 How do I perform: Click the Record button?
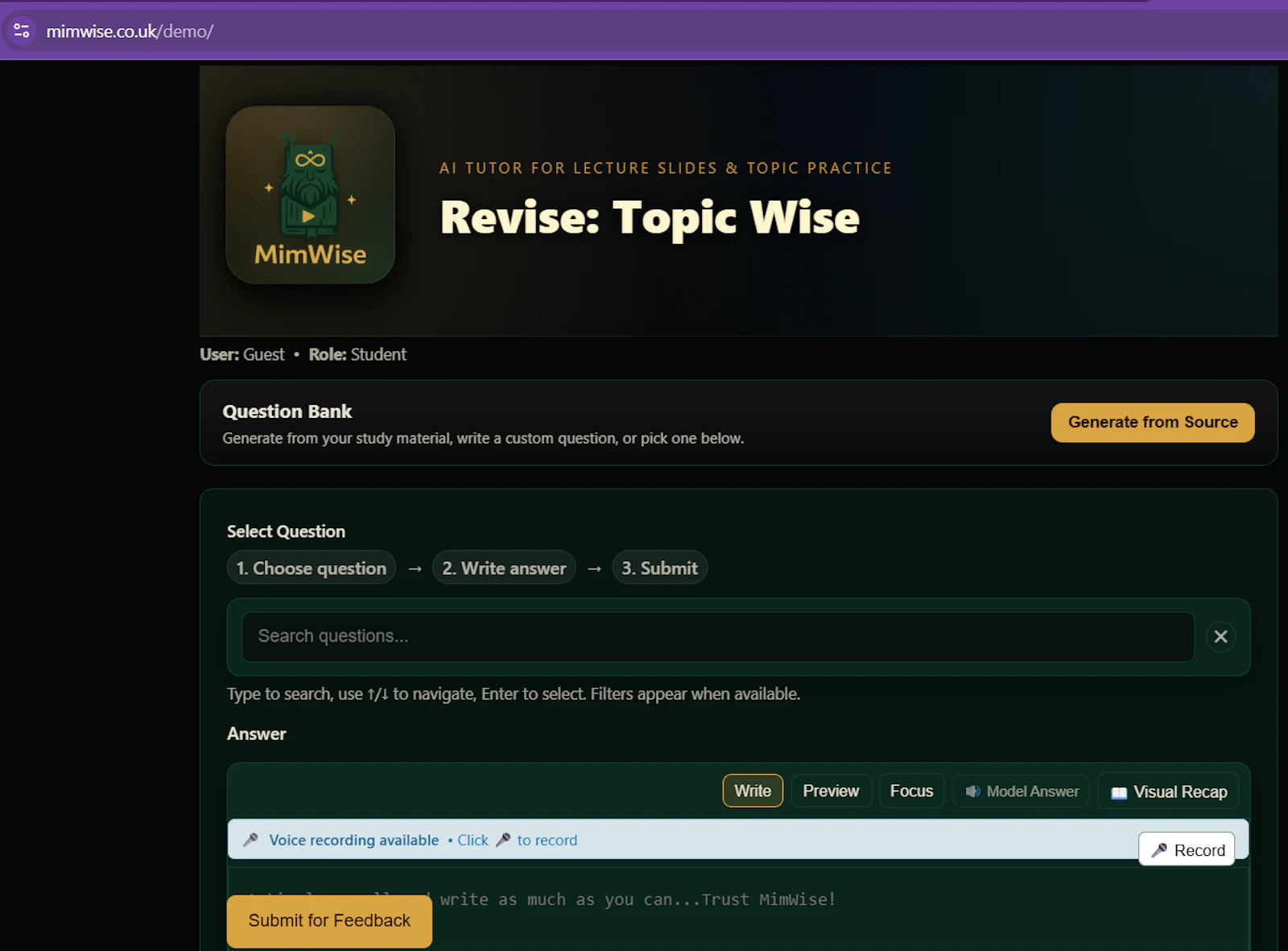(1187, 850)
